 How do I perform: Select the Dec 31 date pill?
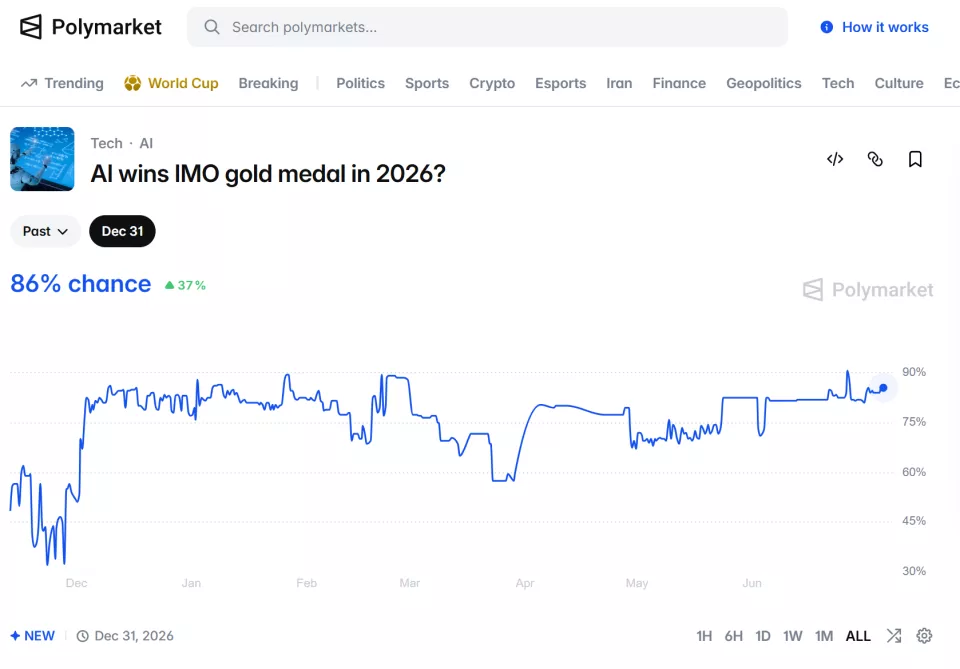click(122, 231)
